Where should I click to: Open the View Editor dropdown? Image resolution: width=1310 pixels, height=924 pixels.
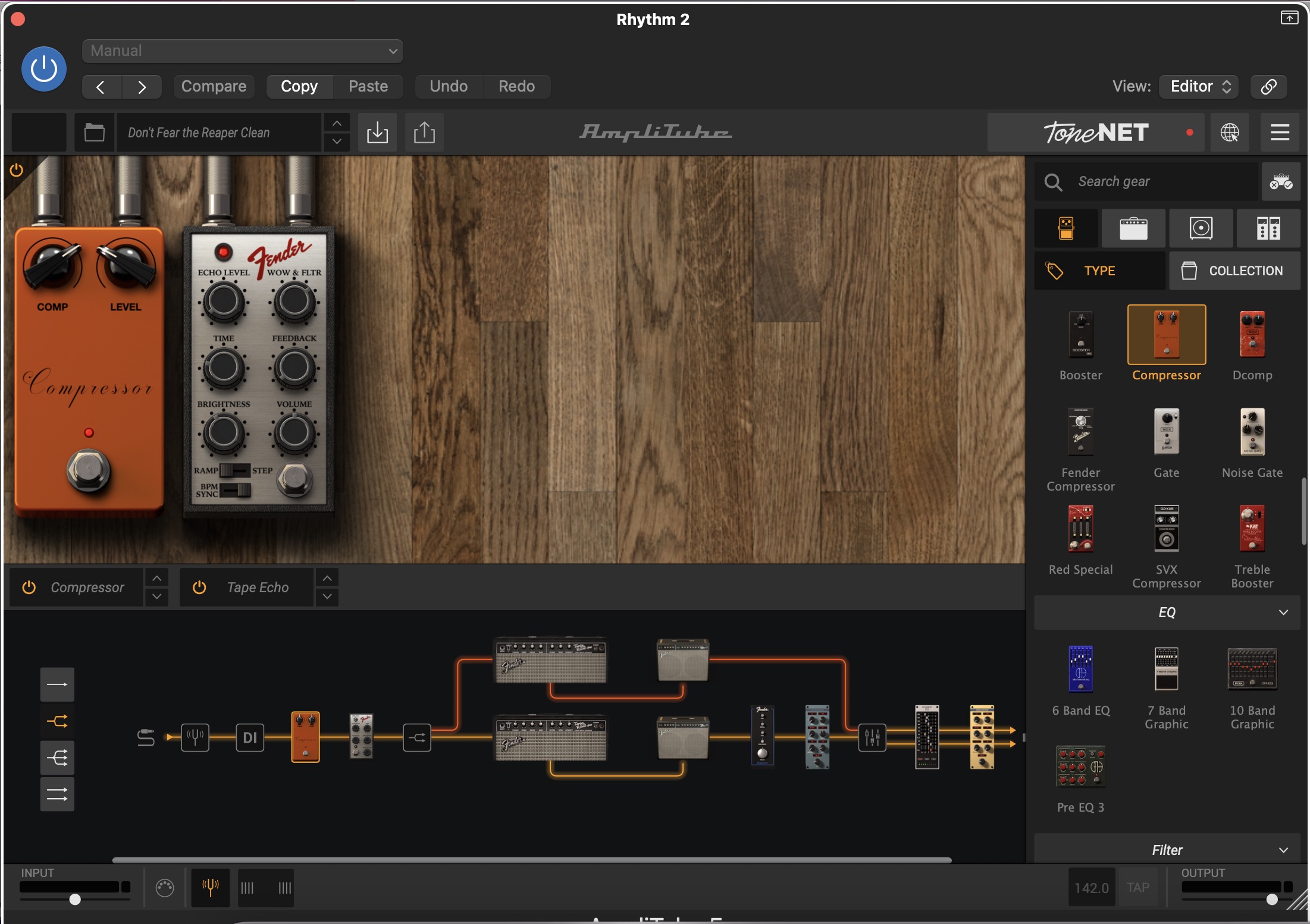[x=1199, y=87]
